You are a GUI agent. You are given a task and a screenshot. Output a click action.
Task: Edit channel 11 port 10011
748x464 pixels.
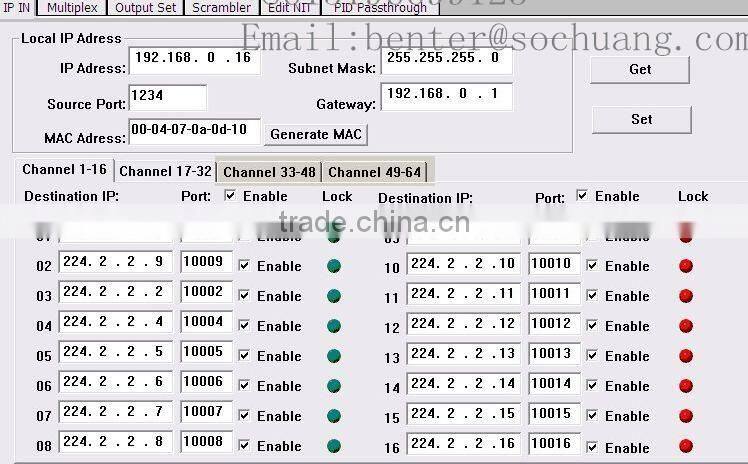click(554, 294)
